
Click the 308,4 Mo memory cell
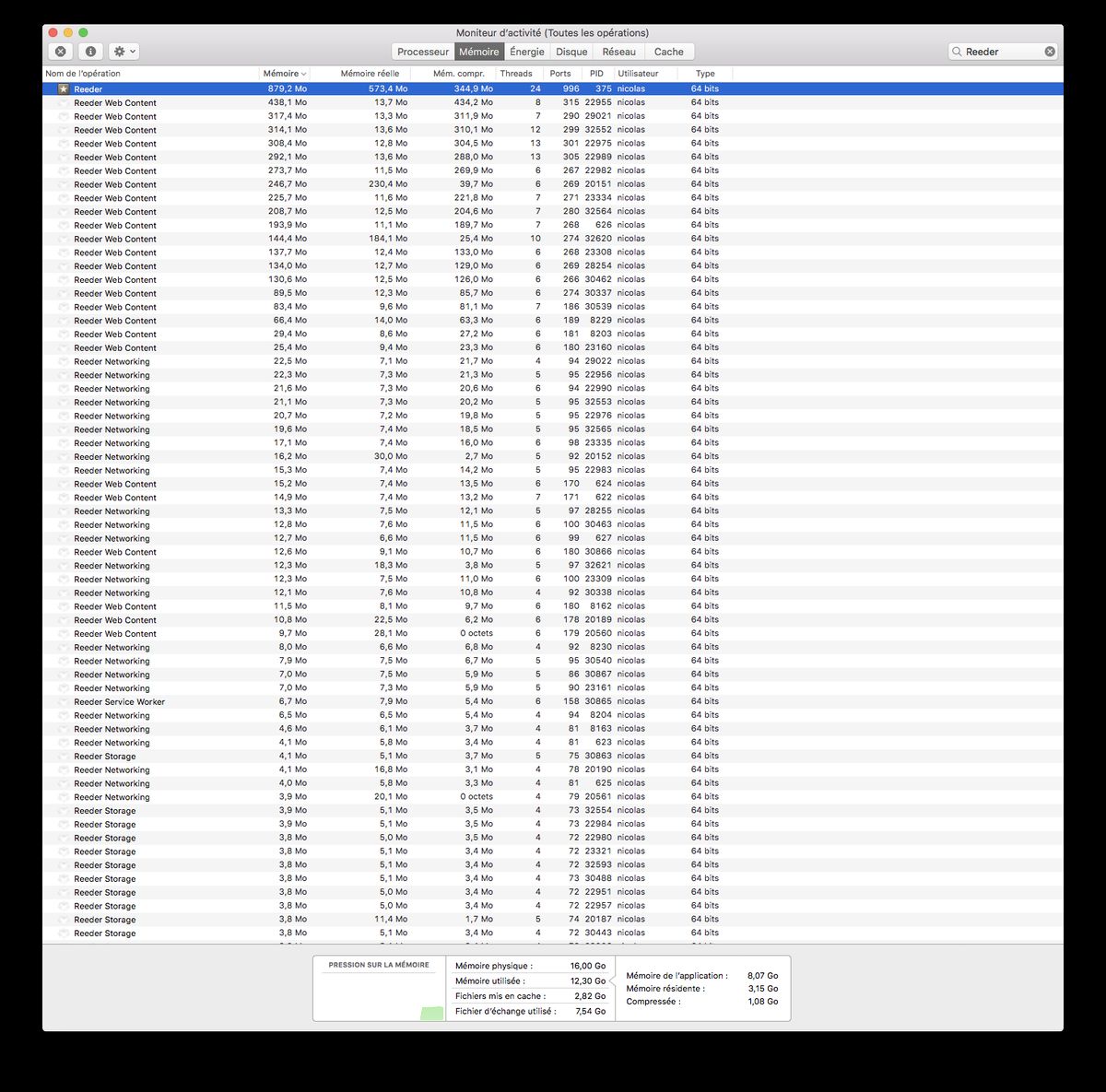288,144
